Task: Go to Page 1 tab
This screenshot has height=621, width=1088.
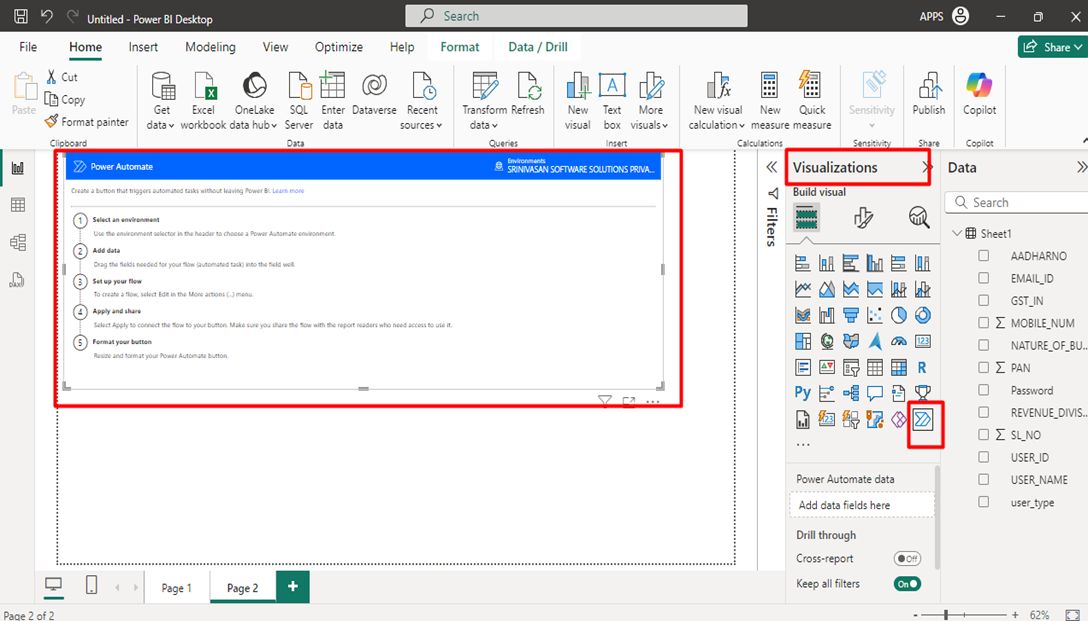Action: (x=176, y=588)
